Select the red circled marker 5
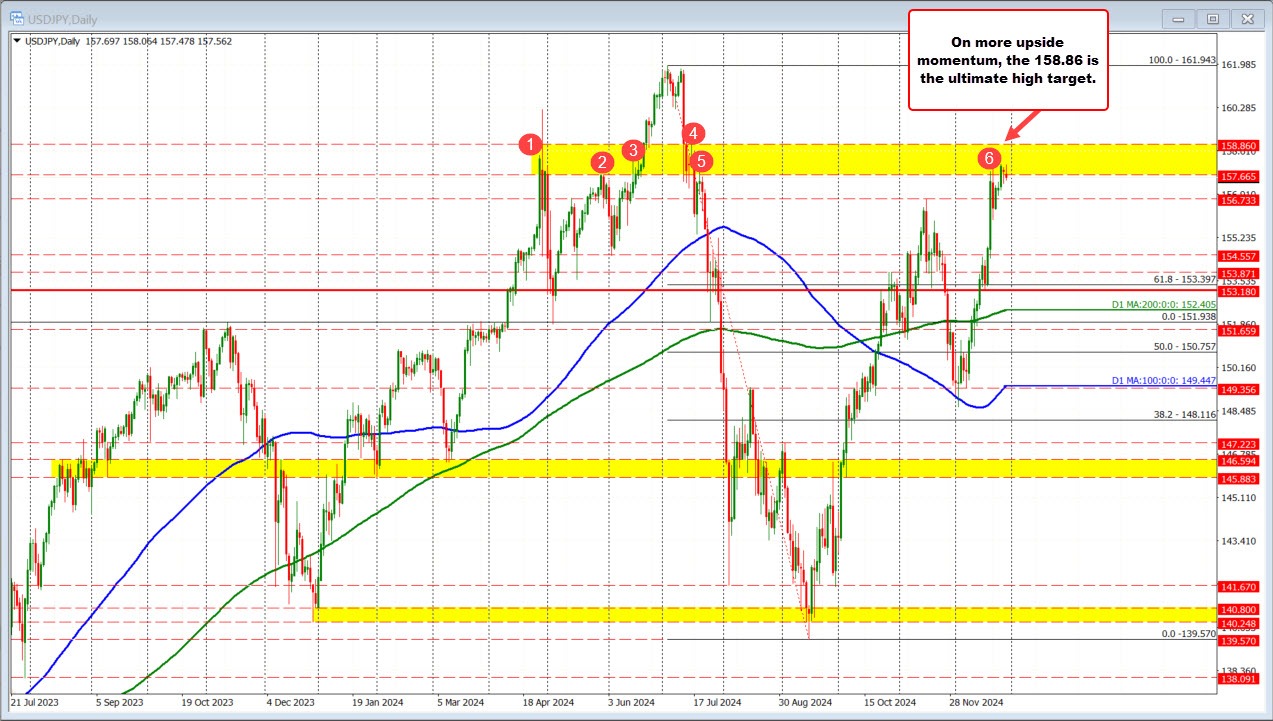Screen dimensions: 1273x721 pos(701,161)
